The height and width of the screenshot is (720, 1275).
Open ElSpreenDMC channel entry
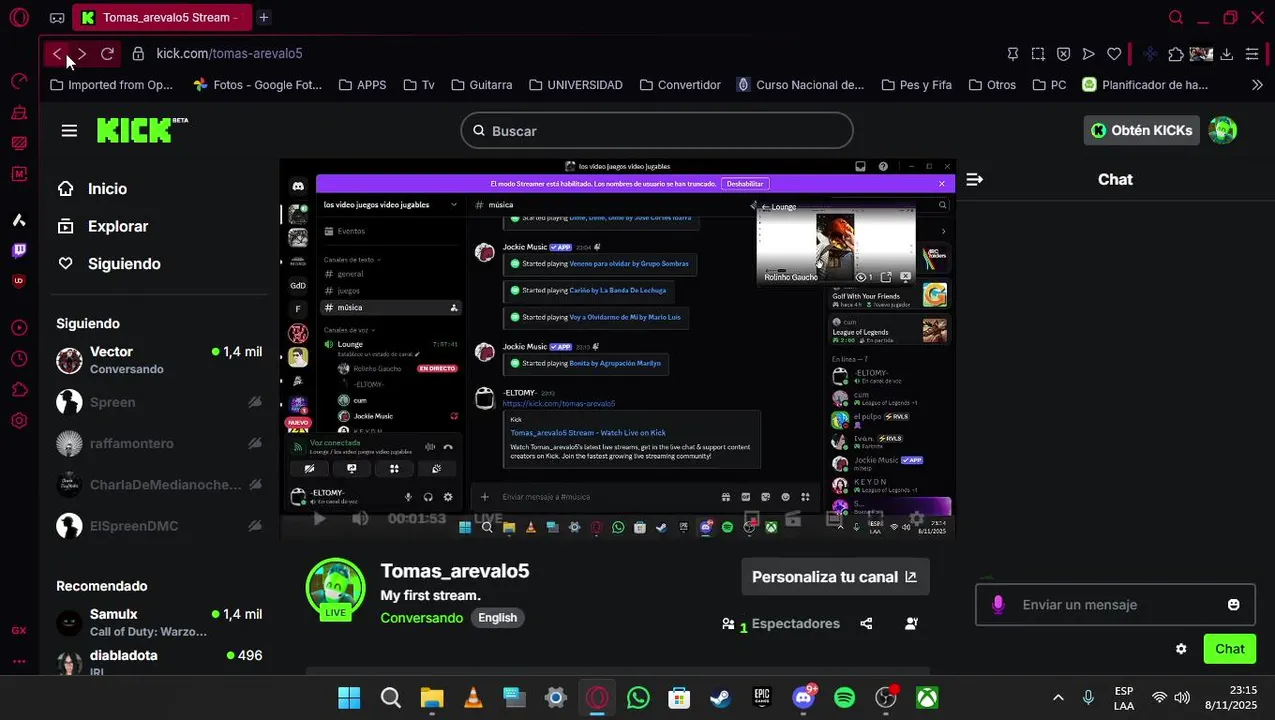click(160, 526)
